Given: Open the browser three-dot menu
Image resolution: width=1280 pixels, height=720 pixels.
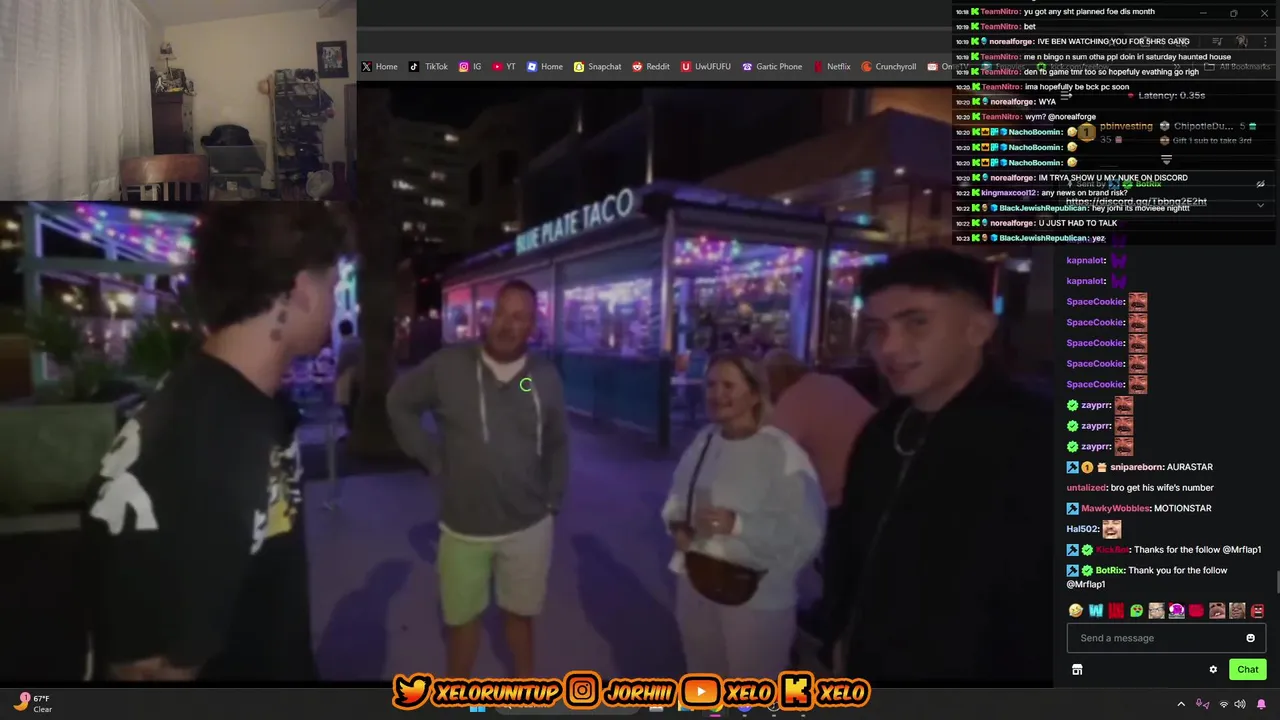Looking at the screenshot, I should pyautogui.click(x=1265, y=42).
